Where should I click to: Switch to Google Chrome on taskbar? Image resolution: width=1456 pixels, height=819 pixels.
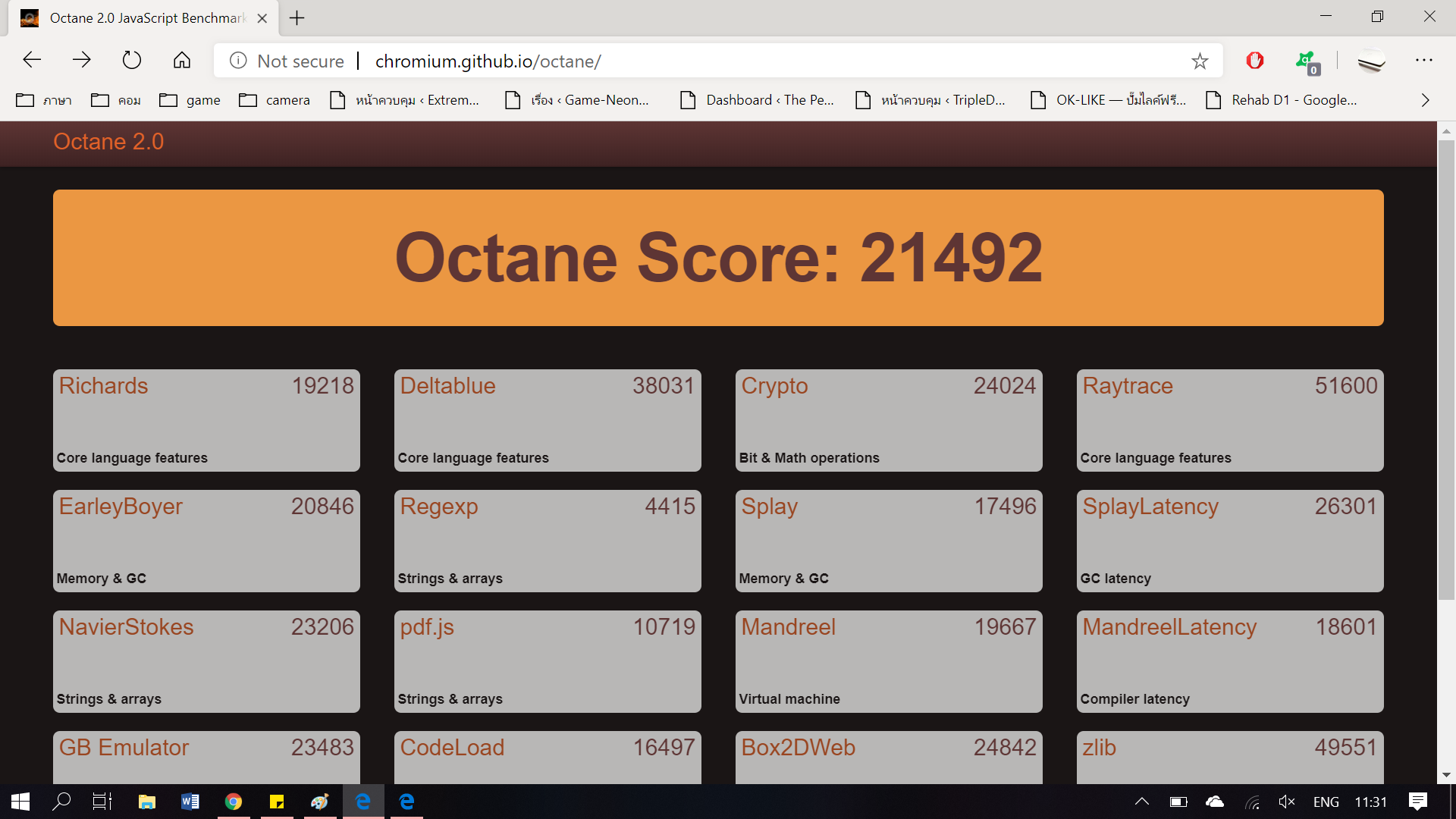point(234,802)
